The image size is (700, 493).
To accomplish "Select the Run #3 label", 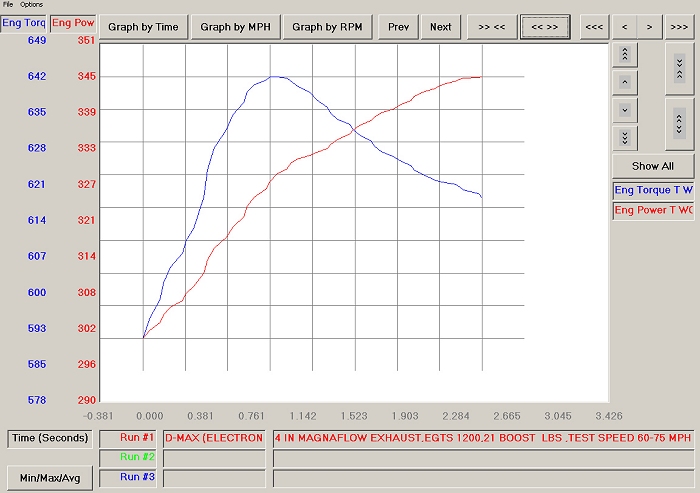I will point(128,478).
